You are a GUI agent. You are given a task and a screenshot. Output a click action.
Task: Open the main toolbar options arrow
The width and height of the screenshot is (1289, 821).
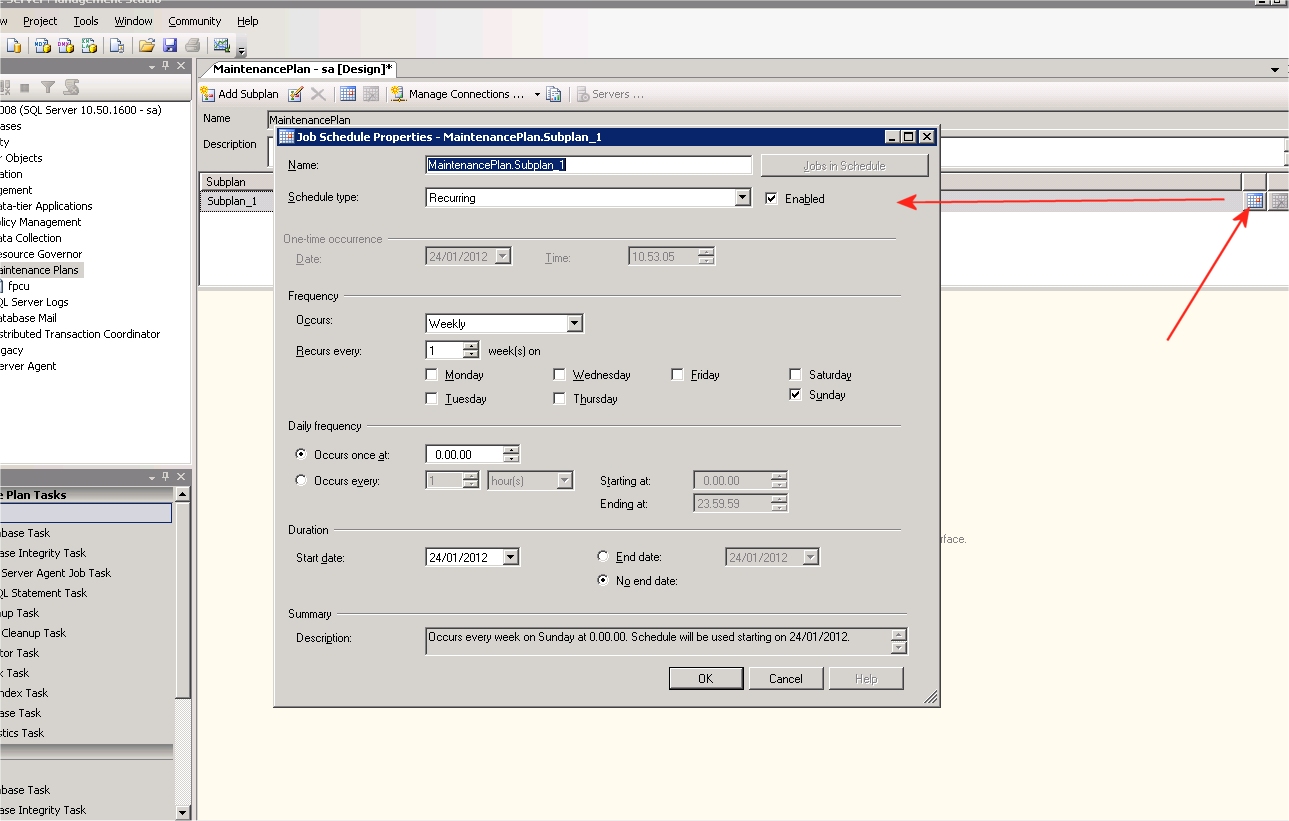click(241, 50)
